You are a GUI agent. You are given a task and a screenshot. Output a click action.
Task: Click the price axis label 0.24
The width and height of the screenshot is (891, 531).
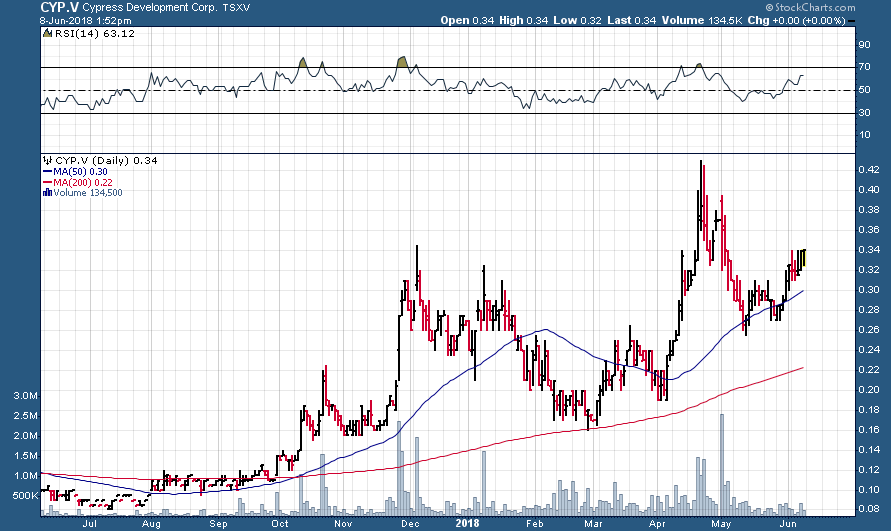869,349
